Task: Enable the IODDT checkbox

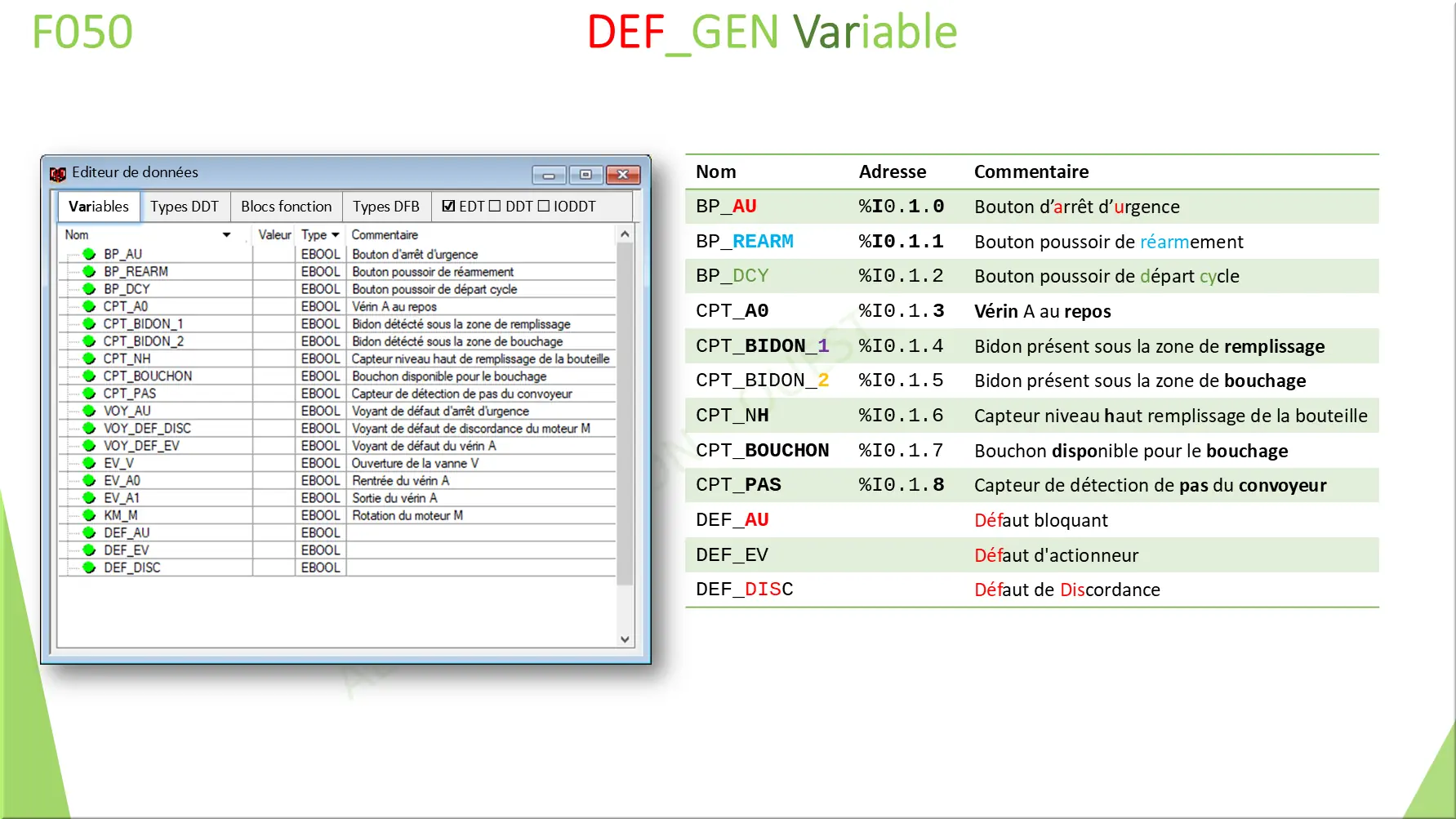Action: (545, 206)
